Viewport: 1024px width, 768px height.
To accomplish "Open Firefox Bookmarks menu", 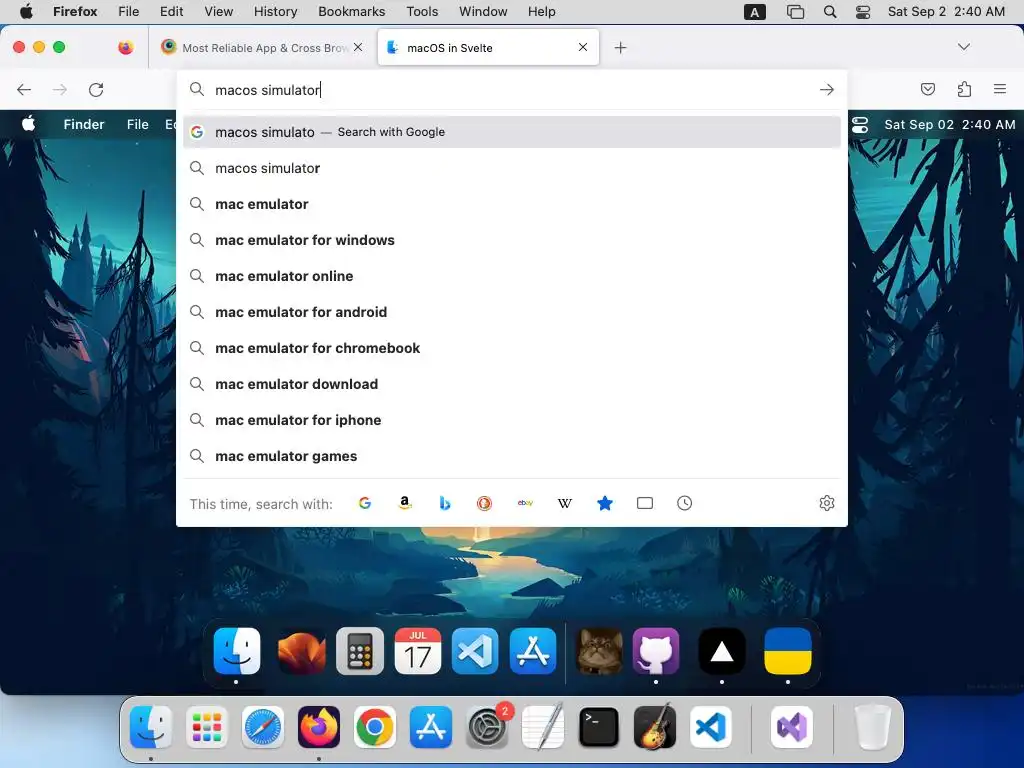I will point(351,12).
